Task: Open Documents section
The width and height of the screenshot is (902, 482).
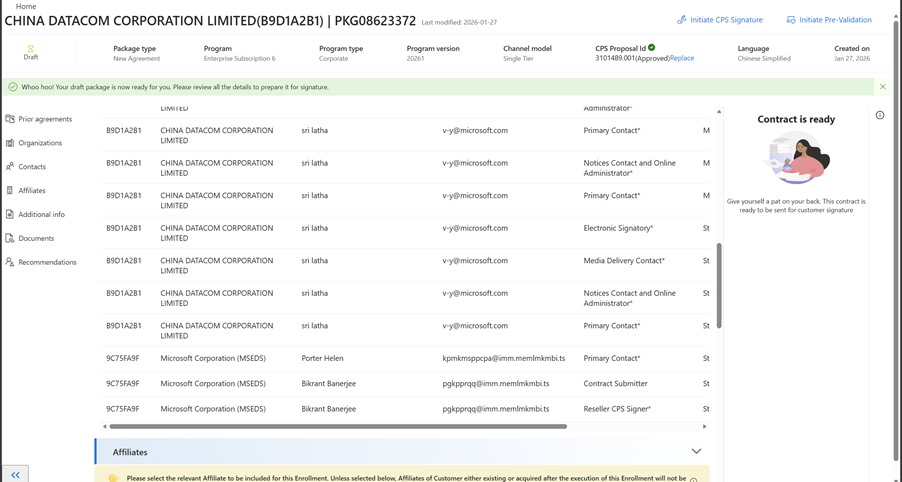Action: click(36, 238)
